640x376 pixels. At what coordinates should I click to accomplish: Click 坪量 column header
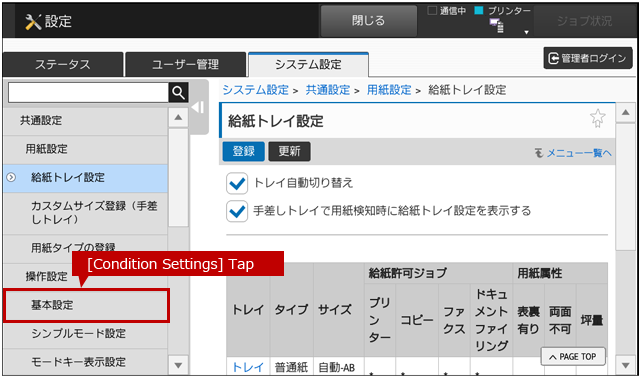point(592,320)
